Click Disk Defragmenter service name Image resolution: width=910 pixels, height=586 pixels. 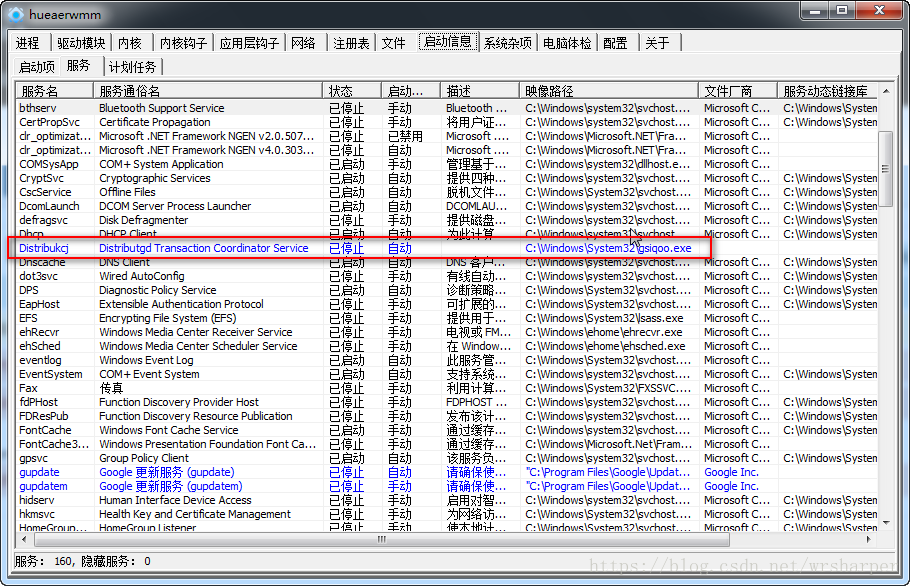click(x=143, y=220)
